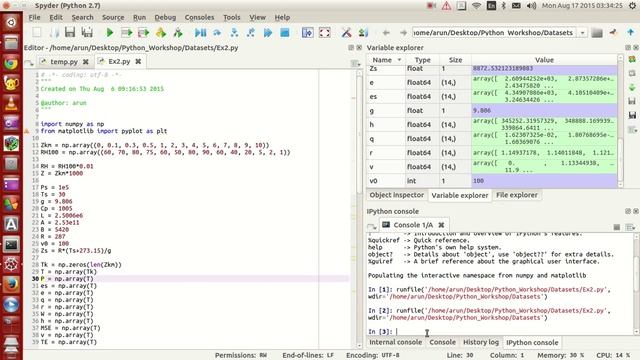
Task: Step over current line debug icon
Action: click(217, 32)
